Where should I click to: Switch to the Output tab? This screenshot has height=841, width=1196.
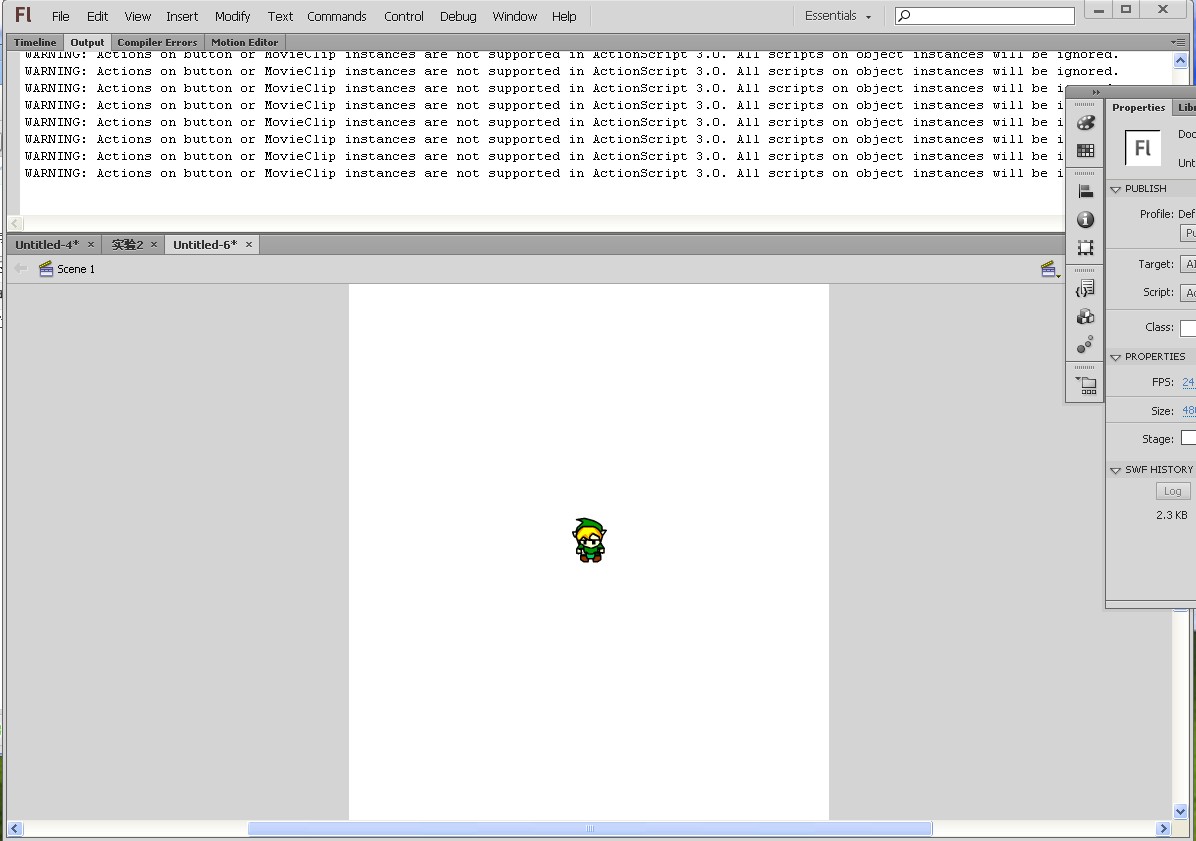point(87,42)
